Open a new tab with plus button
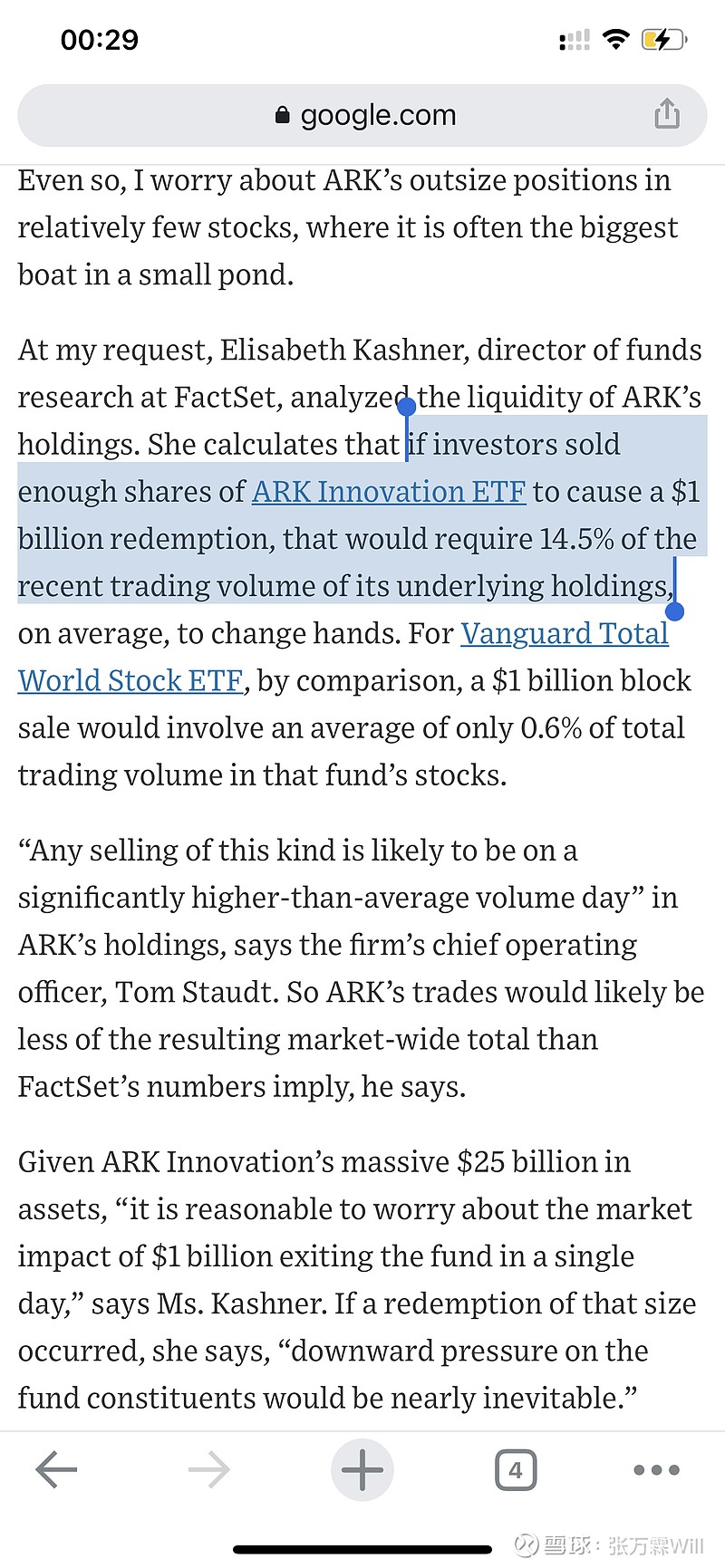 (x=362, y=1469)
